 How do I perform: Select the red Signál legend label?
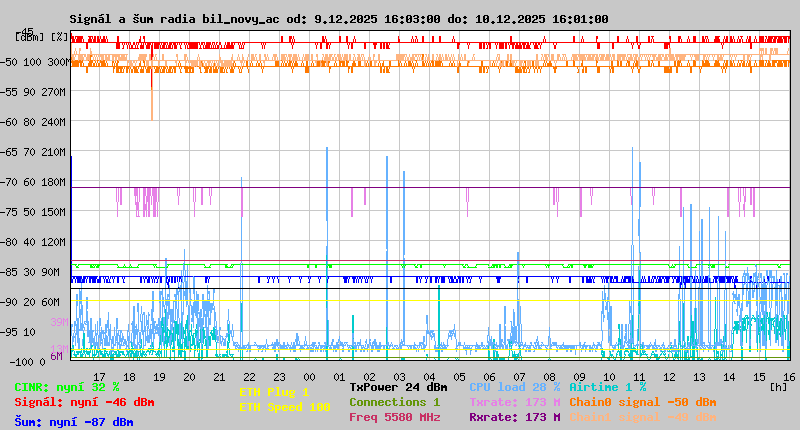(x=84, y=403)
